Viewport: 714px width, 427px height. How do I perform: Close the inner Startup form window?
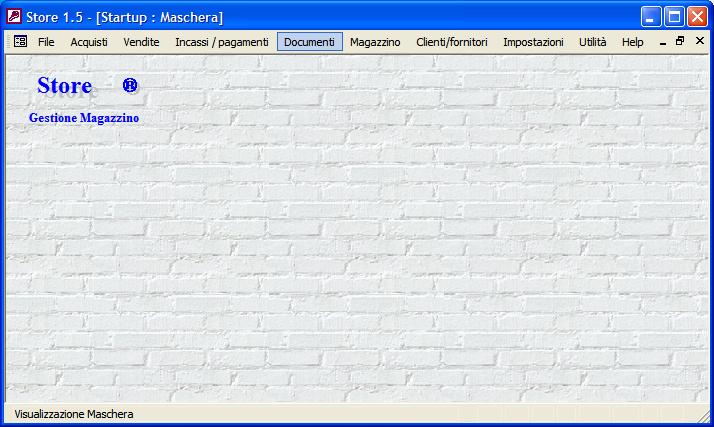(x=699, y=42)
